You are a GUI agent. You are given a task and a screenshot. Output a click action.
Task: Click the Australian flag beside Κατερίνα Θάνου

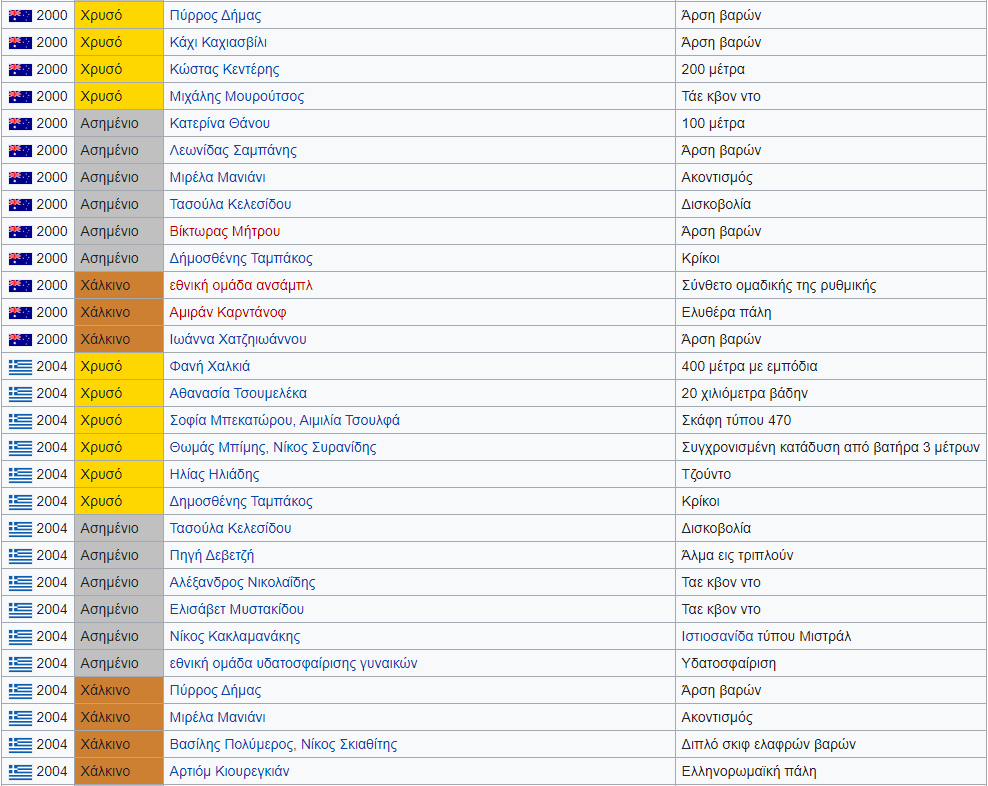(x=20, y=124)
